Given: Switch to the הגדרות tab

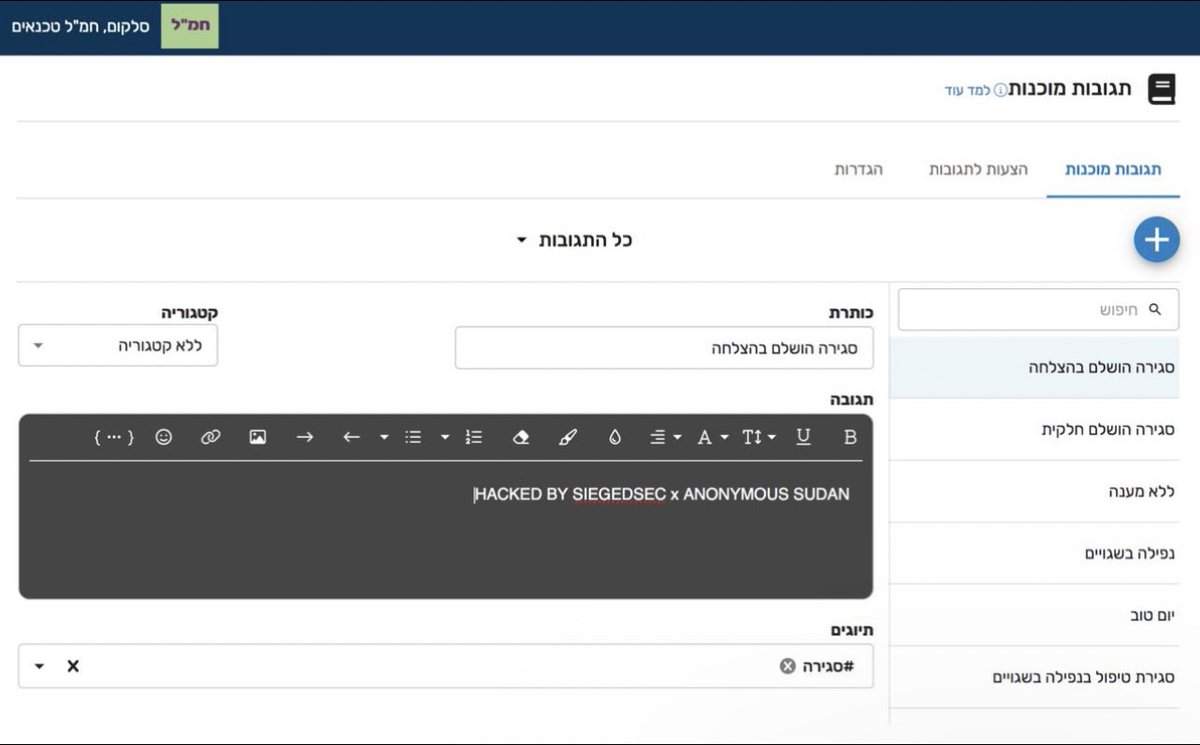Looking at the screenshot, I should [x=859, y=169].
